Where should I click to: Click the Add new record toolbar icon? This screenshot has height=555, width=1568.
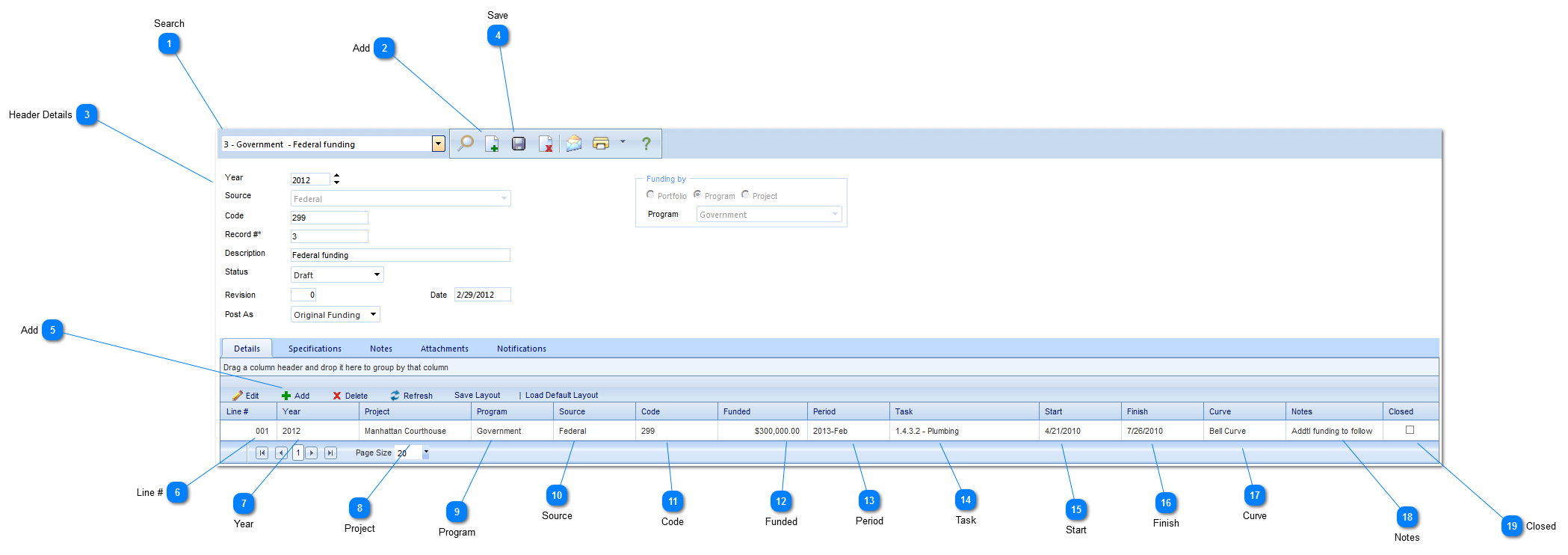(x=492, y=144)
